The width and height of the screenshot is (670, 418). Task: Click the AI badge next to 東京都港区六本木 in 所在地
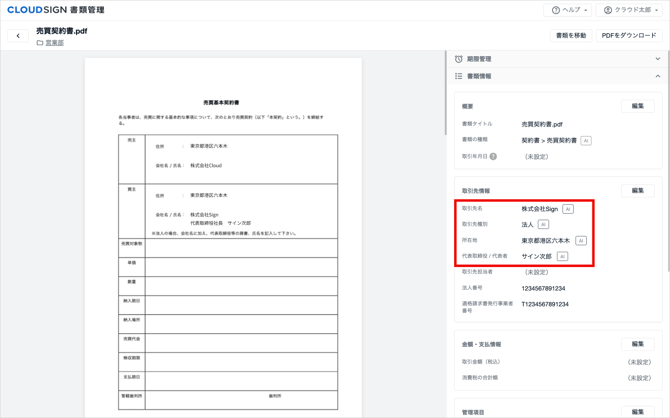coord(581,241)
